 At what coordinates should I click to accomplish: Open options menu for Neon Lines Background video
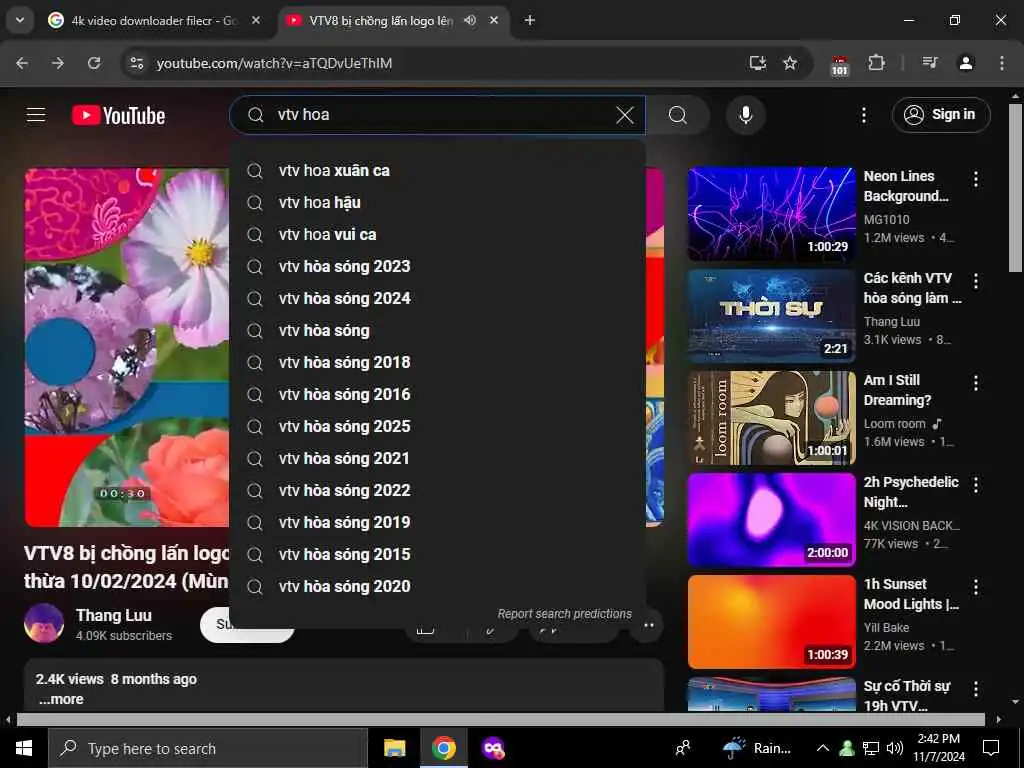pos(976,179)
